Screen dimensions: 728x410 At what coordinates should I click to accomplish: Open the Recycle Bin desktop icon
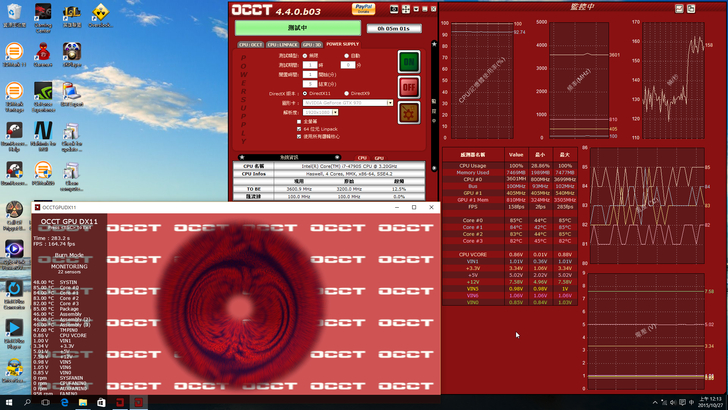coord(14,15)
